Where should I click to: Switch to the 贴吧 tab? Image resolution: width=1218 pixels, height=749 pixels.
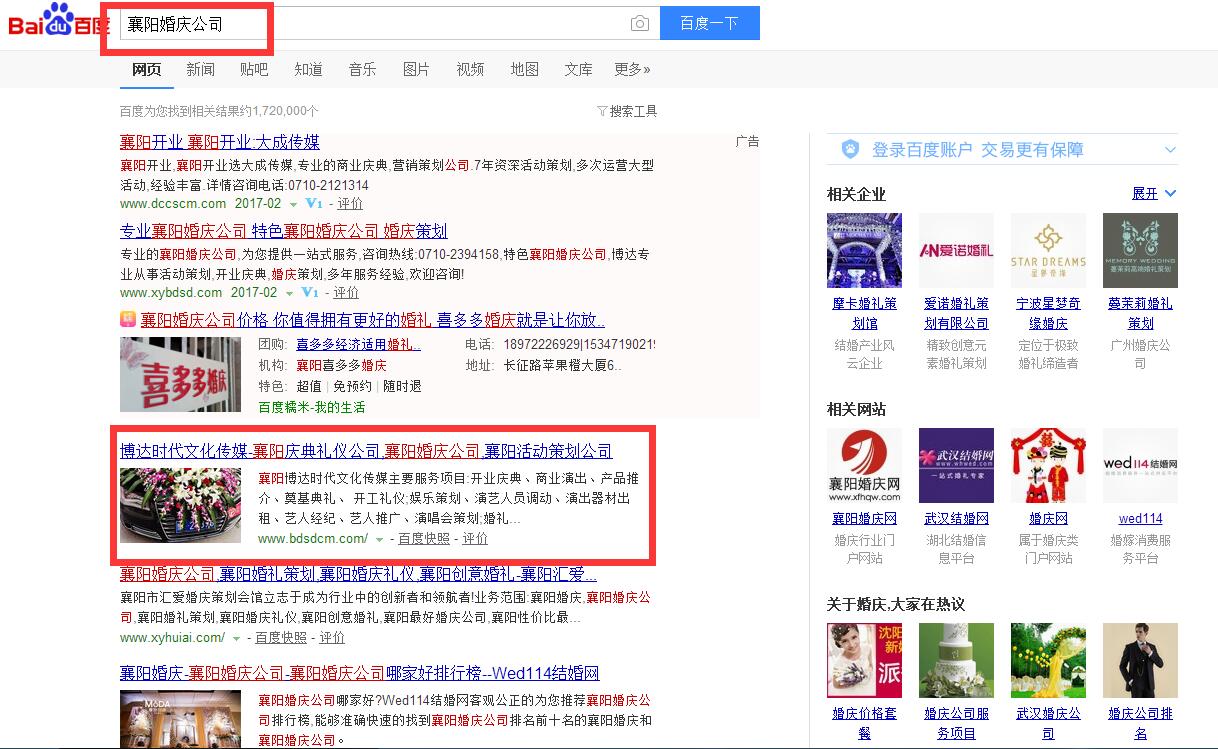[254, 69]
